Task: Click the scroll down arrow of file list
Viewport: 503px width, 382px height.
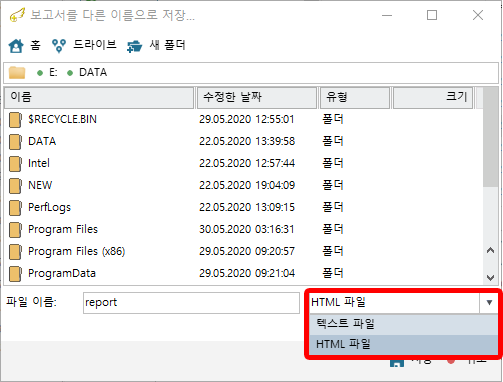Action: pyautogui.click(x=490, y=277)
